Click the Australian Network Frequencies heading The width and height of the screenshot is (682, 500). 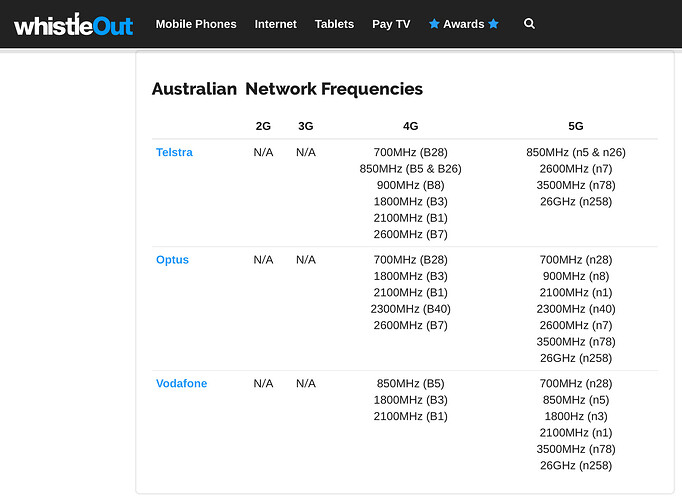[287, 89]
